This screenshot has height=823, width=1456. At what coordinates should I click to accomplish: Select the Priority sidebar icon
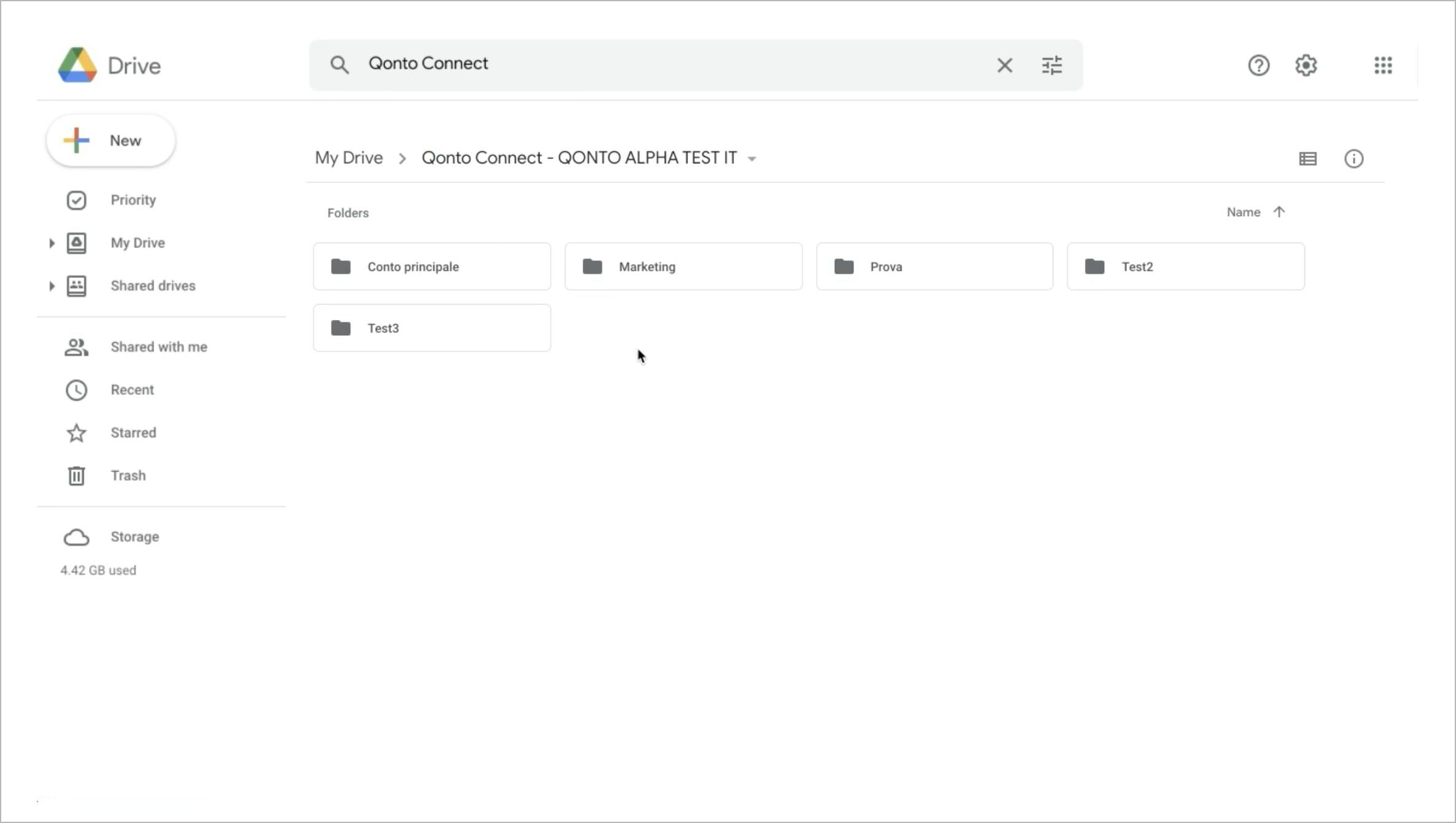coord(76,200)
